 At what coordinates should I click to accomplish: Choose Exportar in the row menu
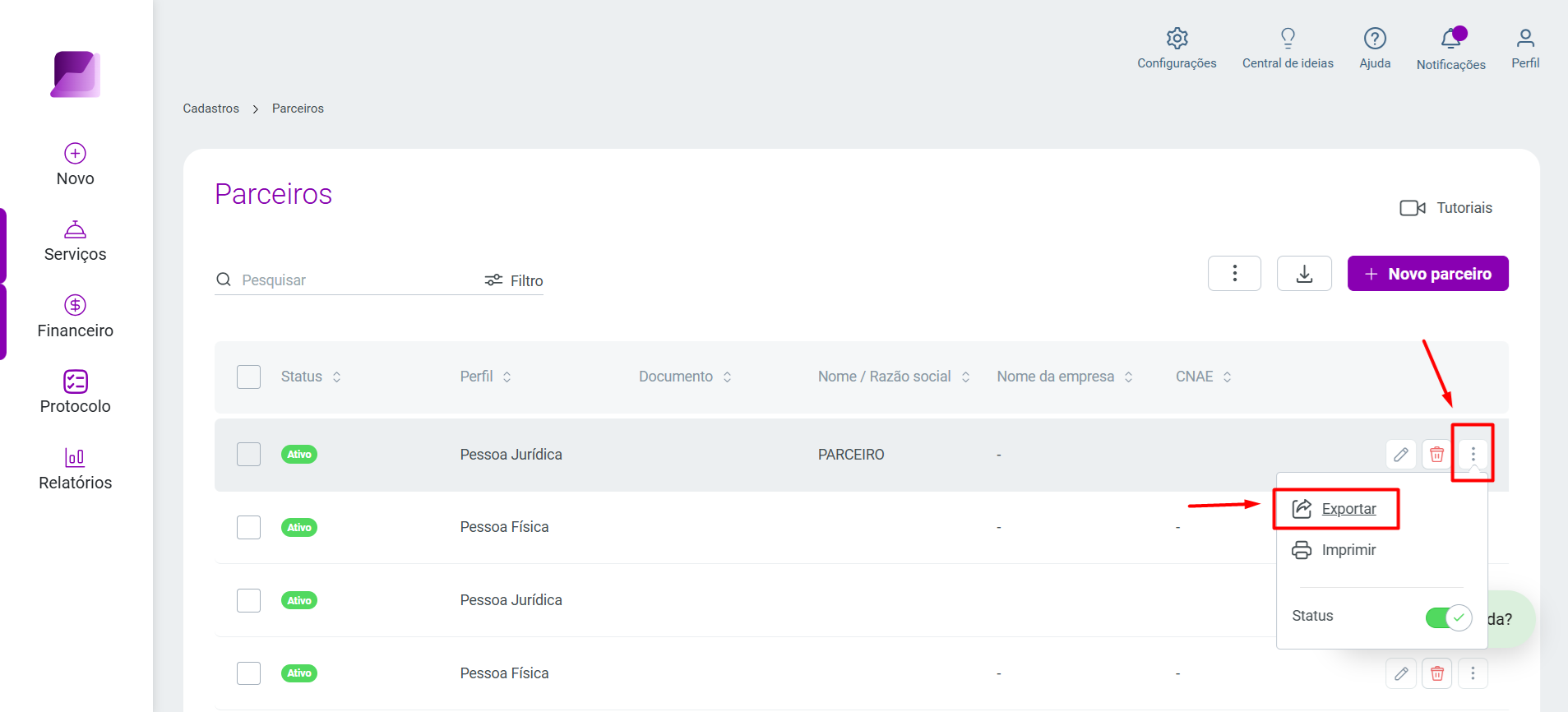(1334, 509)
